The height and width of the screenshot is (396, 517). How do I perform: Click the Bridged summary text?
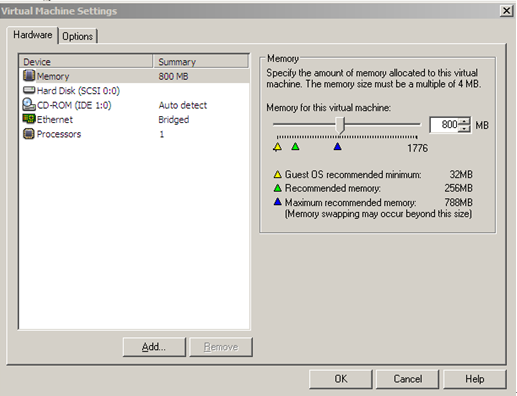174,120
